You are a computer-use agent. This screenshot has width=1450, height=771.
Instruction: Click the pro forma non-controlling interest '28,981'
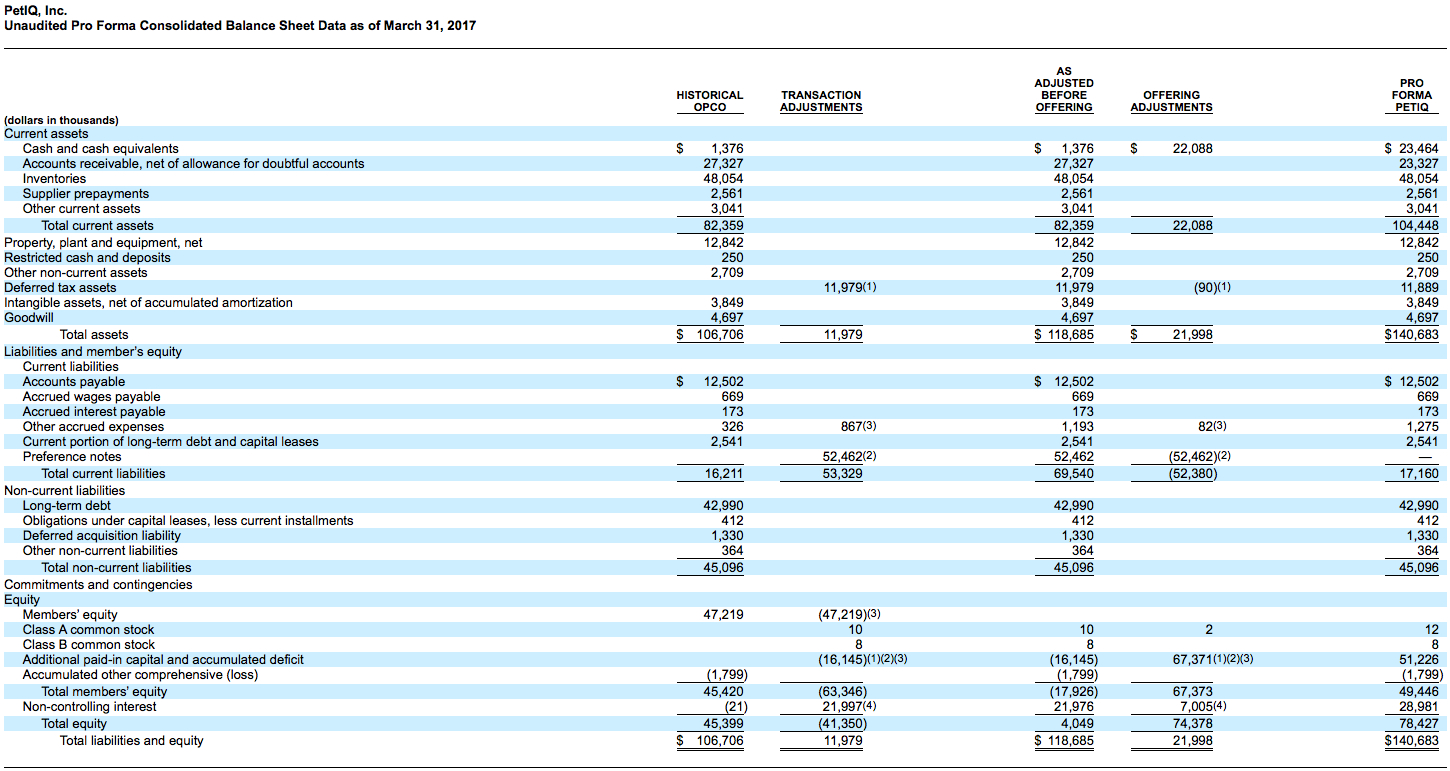[x=1418, y=706]
